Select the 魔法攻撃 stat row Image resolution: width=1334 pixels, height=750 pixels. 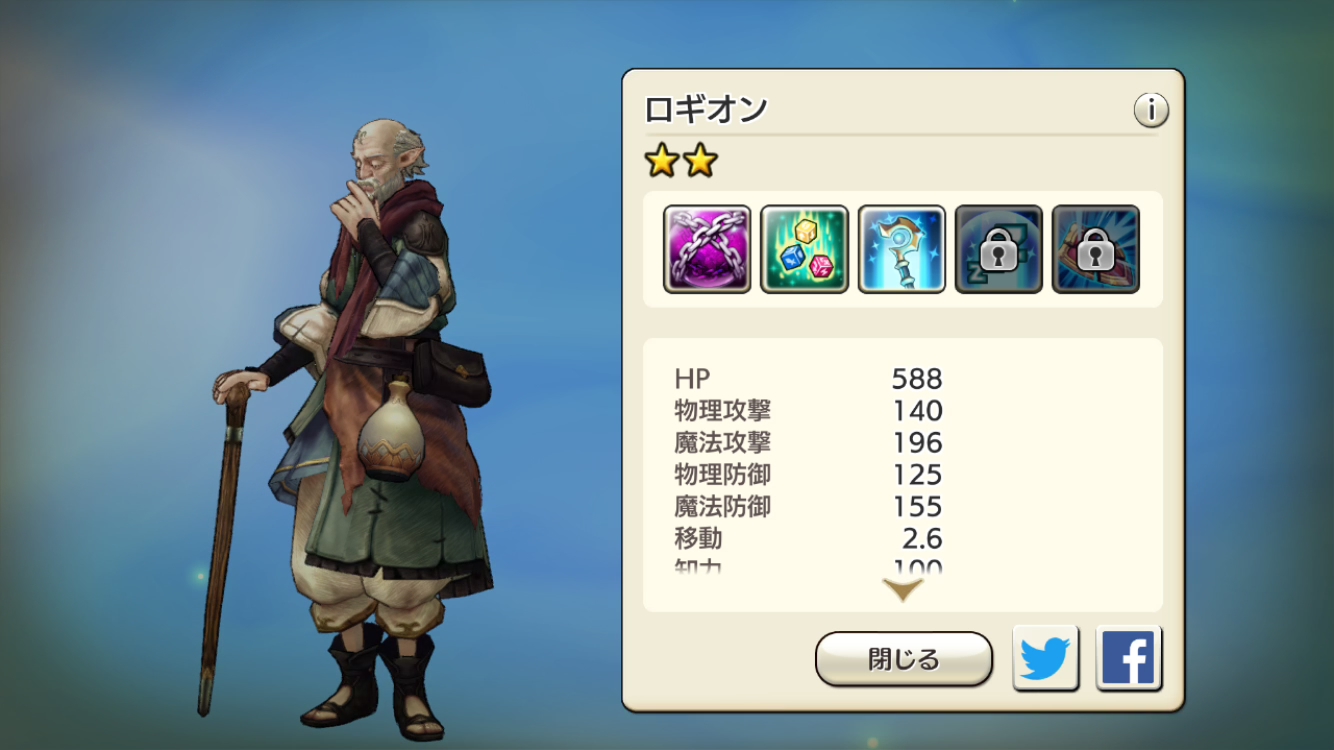pyautogui.click(x=808, y=442)
